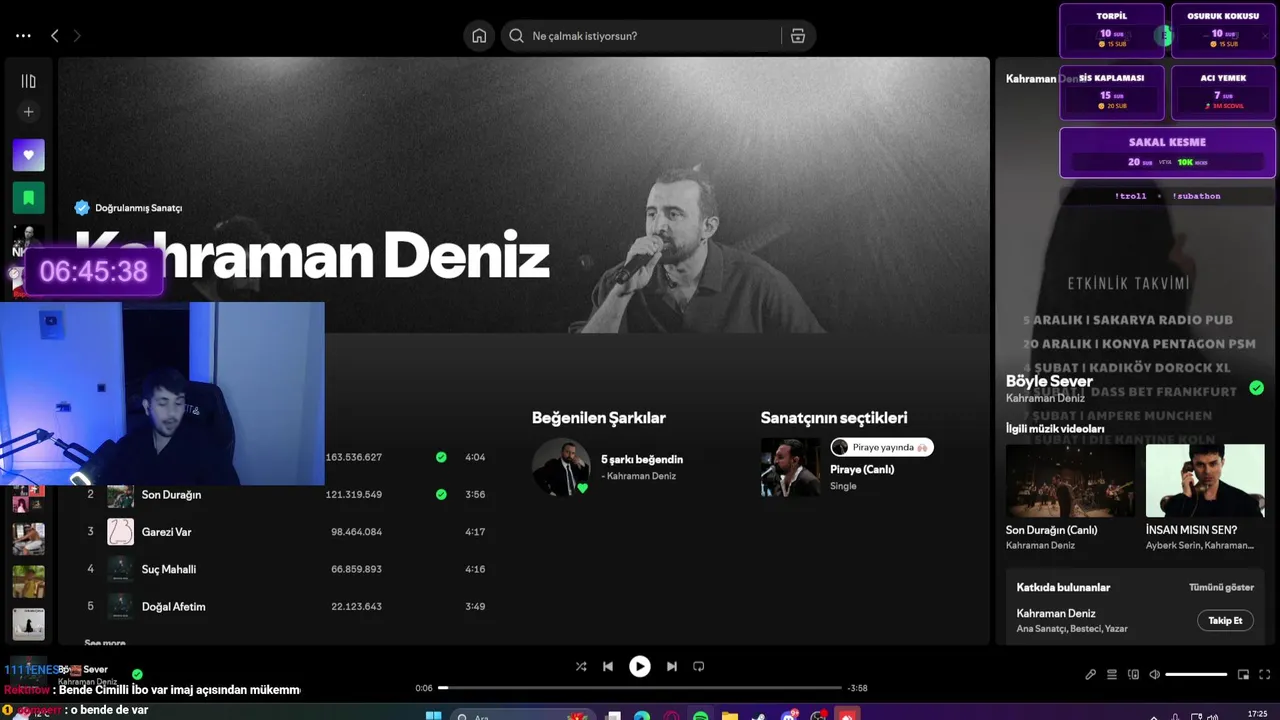Click the Doğrulanmış Sanatçı verified badge
Screen dimensions: 1280x720
point(128,208)
